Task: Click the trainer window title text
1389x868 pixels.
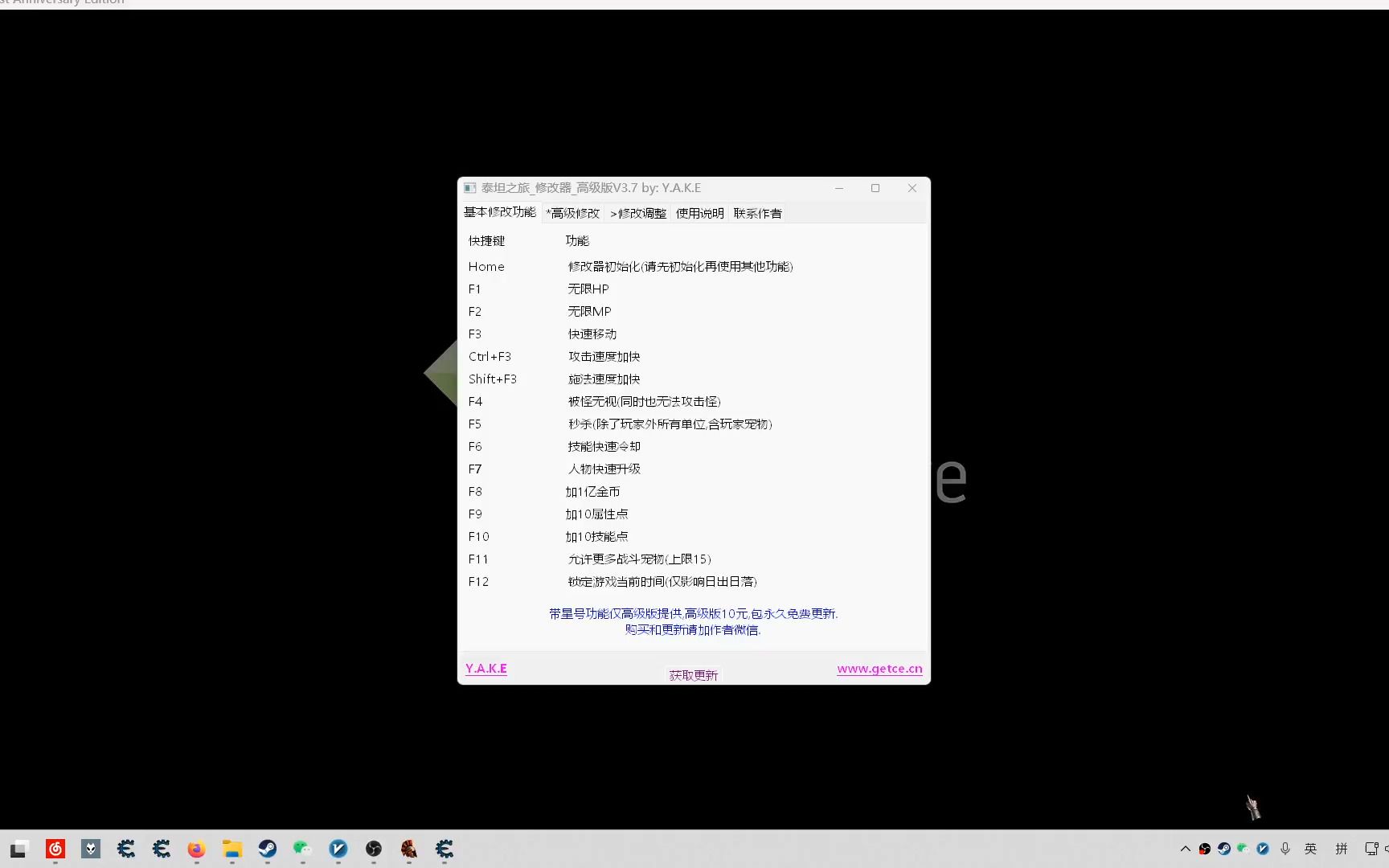Action: click(591, 188)
